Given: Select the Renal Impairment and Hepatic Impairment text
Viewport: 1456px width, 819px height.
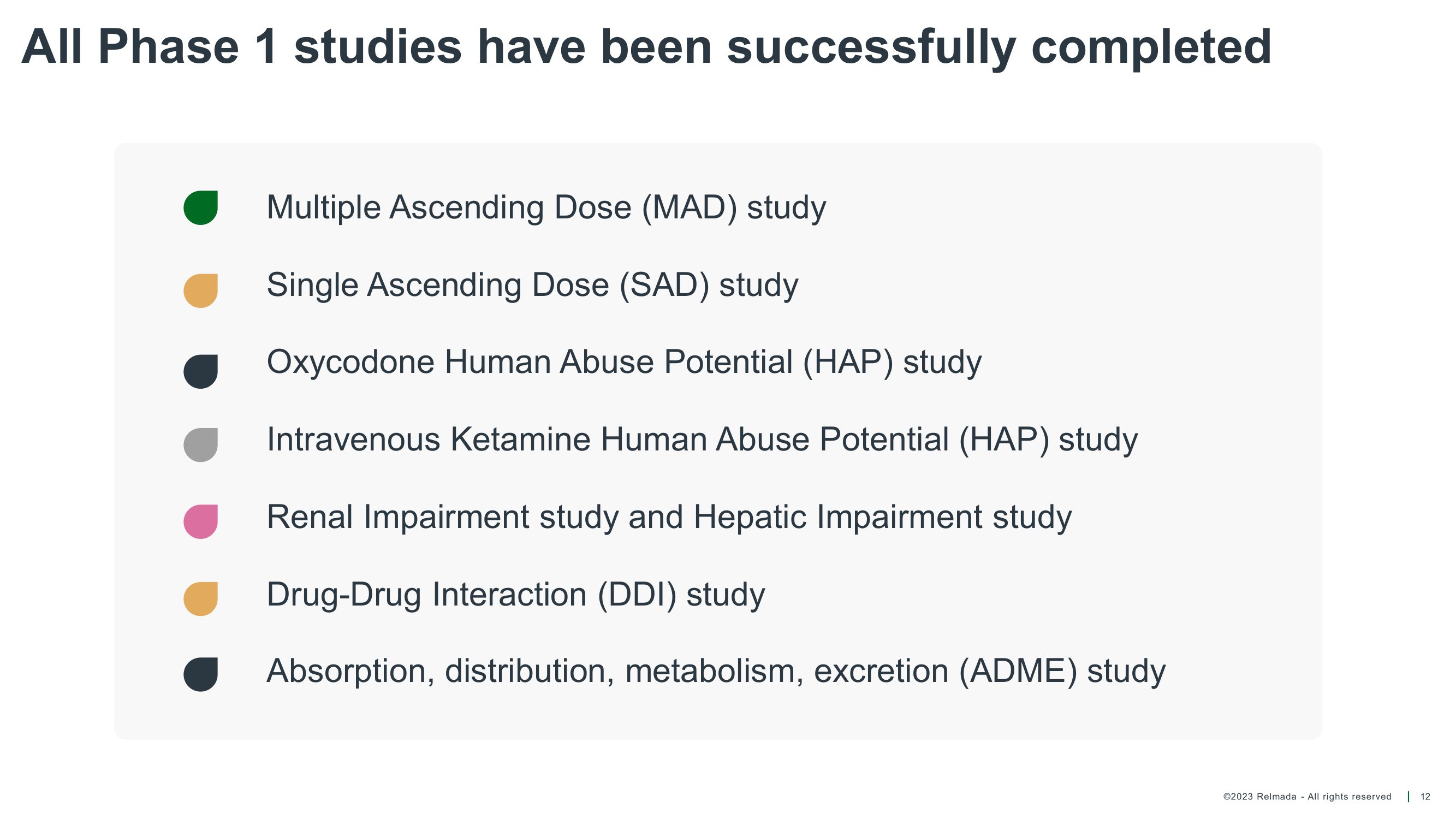Looking at the screenshot, I should point(669,517).
